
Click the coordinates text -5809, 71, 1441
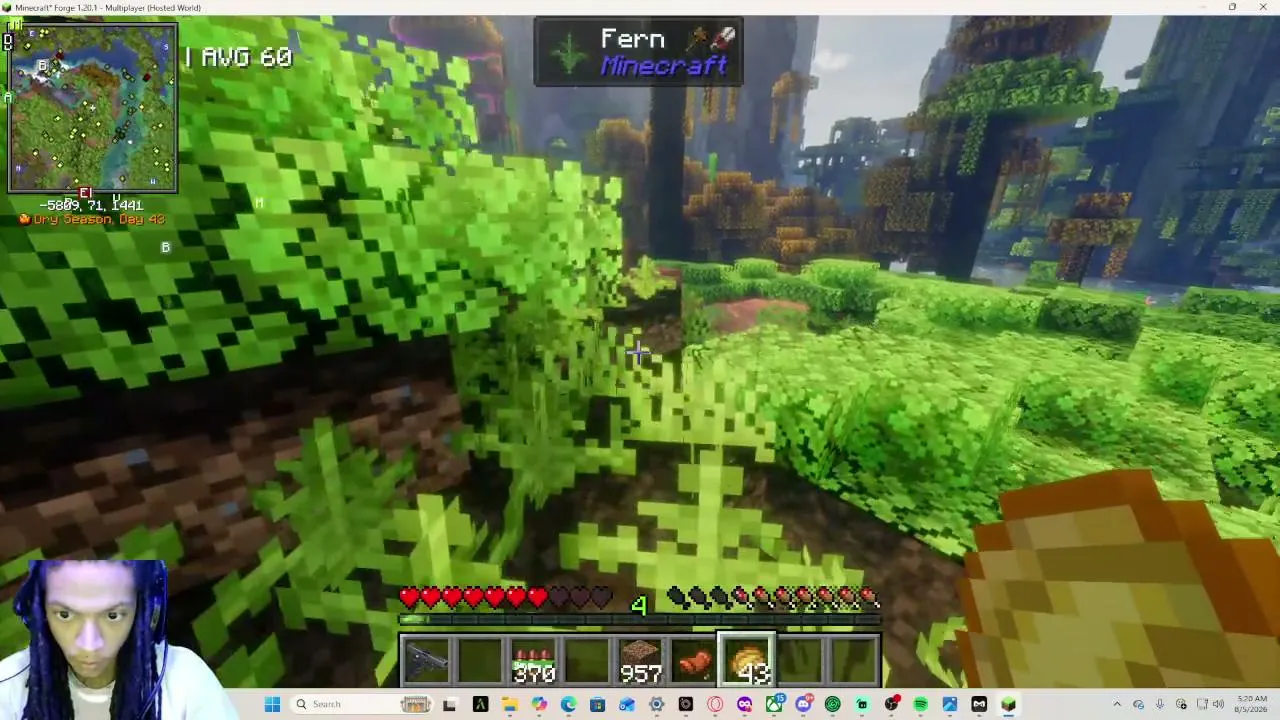pyautogui.click(x=90, y=205)
